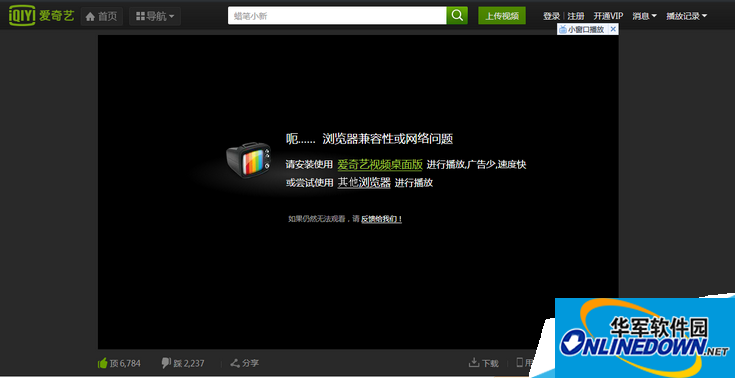Focus the 蜡笔小新 search field
The height and width of the screenshot is (378, 735).
(x=337, y=16)
